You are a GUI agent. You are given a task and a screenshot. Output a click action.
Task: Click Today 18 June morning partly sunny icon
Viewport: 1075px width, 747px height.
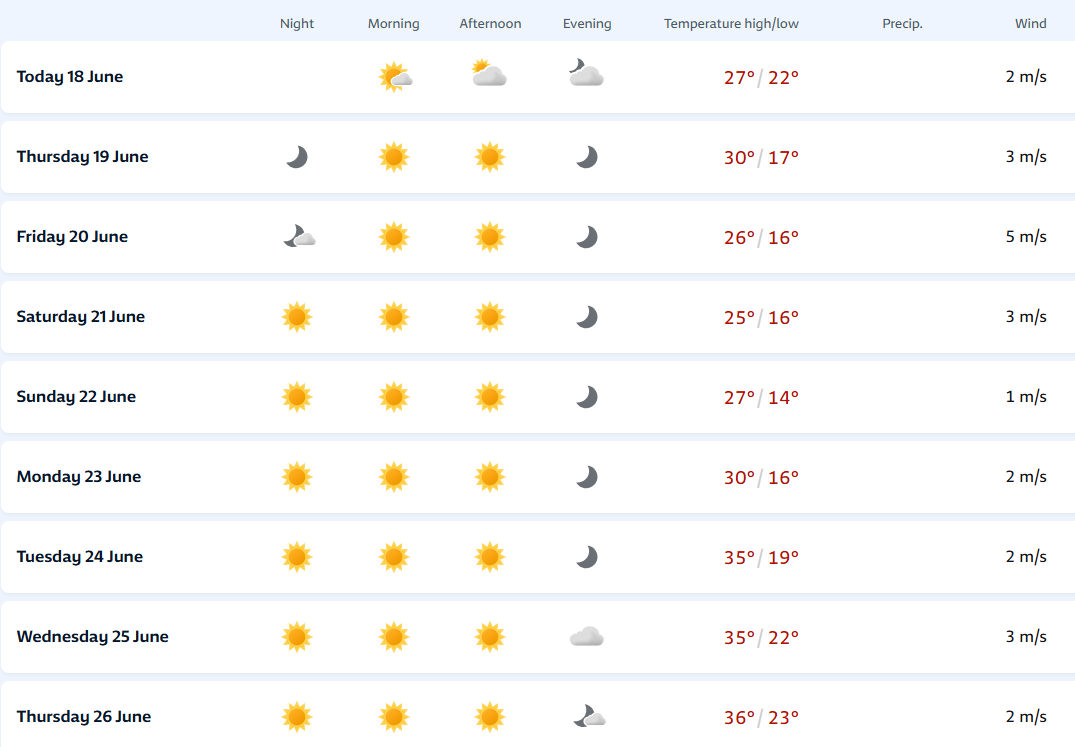click(395, 77)
